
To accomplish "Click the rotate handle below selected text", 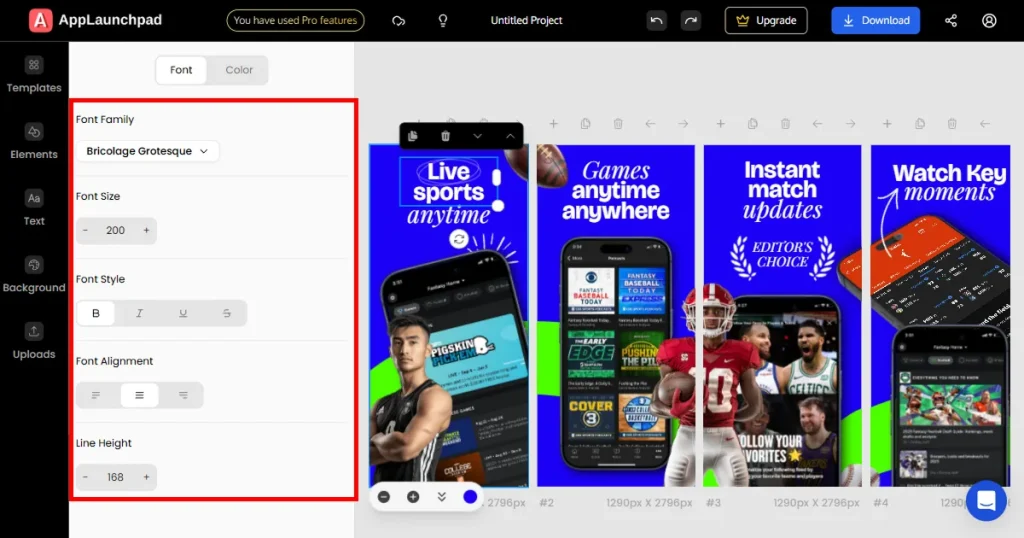I will click(459, 239).
